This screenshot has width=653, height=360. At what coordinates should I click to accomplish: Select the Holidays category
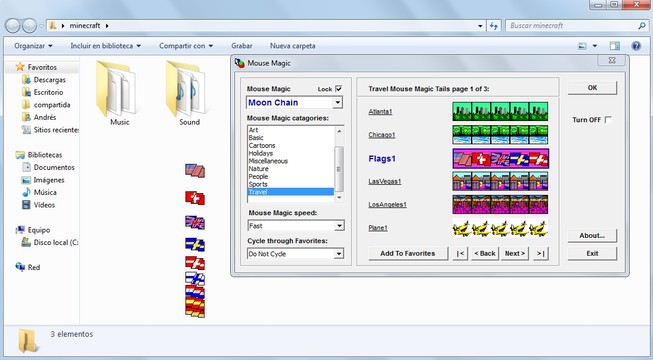point(261,153)
